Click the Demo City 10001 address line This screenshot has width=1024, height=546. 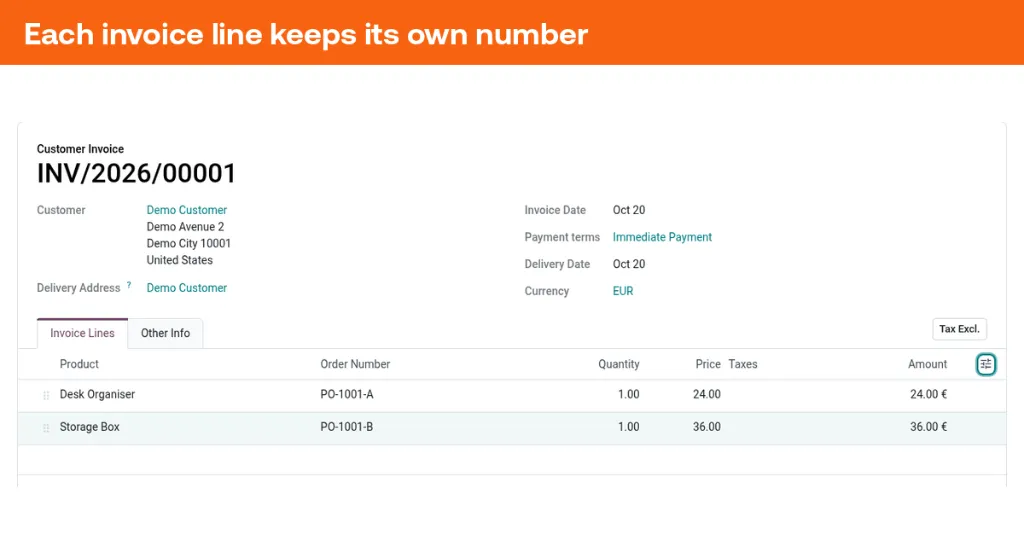click(x=189, y=243)
